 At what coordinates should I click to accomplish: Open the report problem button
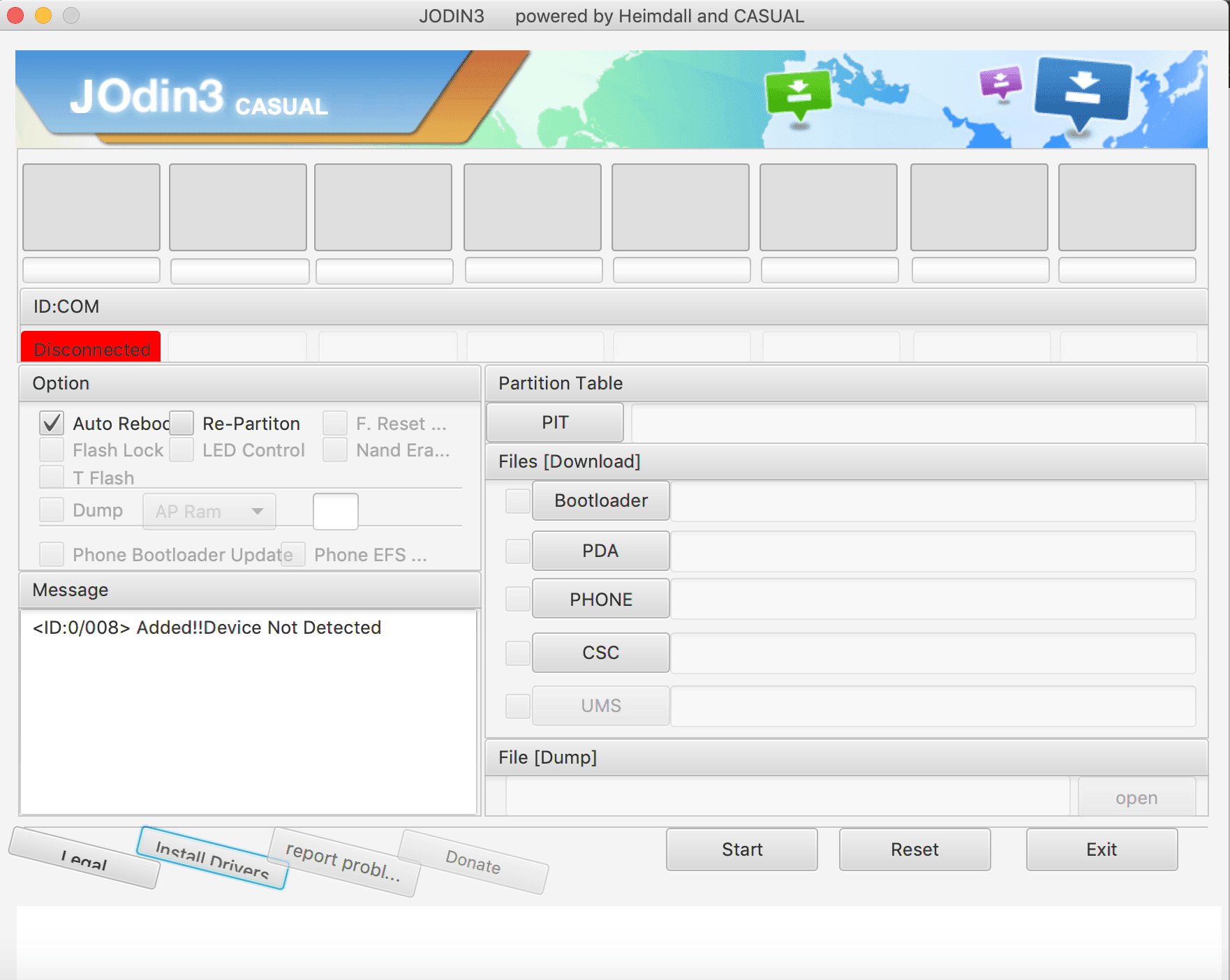[x=343, y=863]
